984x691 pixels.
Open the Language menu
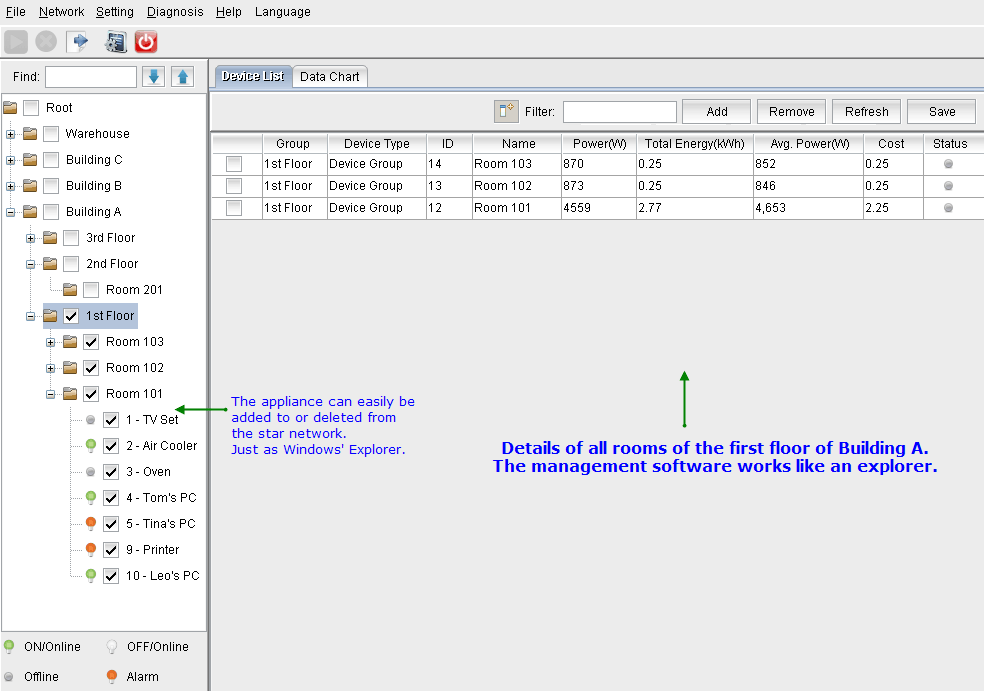282,12
